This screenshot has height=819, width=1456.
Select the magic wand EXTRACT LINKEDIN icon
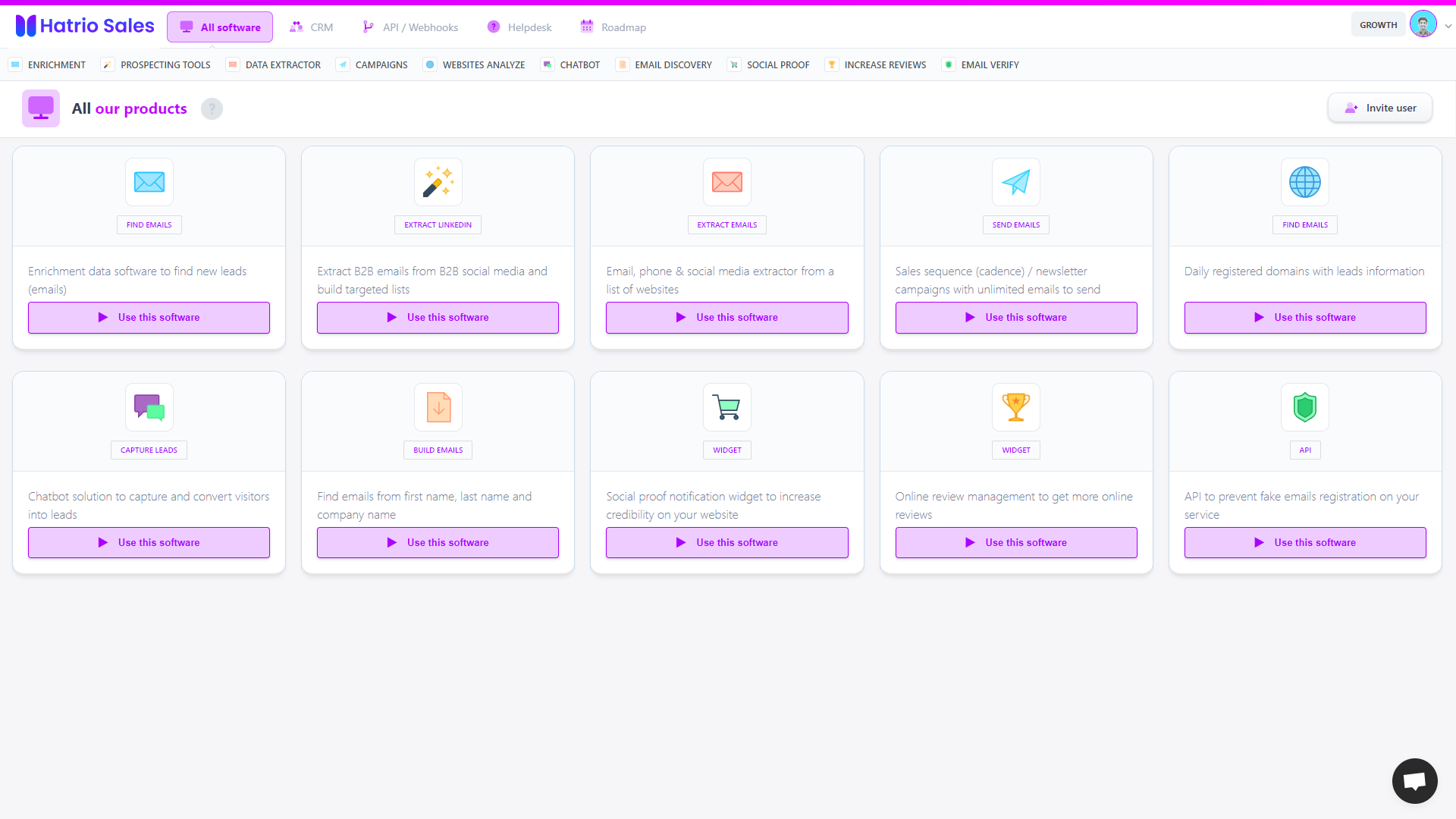coord(438,182)
